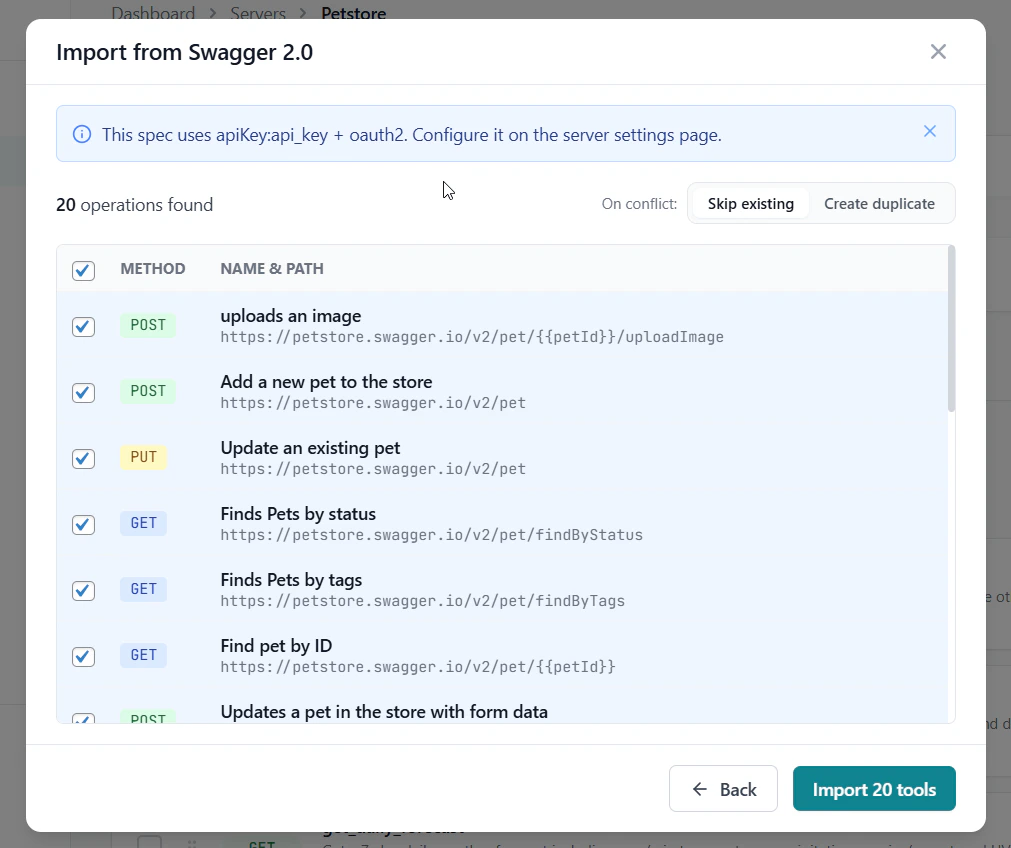This screenshot has width=1011, height=848.
Task: Uncheck 'Update an existing pet' checkbox
Action: [x=83, y=459]
